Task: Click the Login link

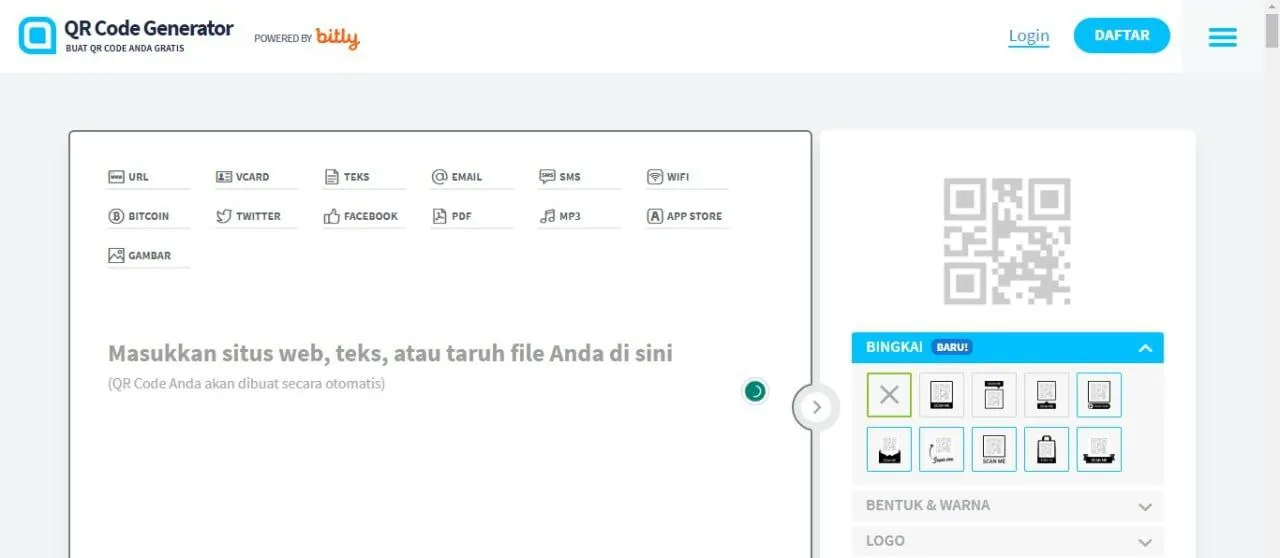Action: [1028, 36]
